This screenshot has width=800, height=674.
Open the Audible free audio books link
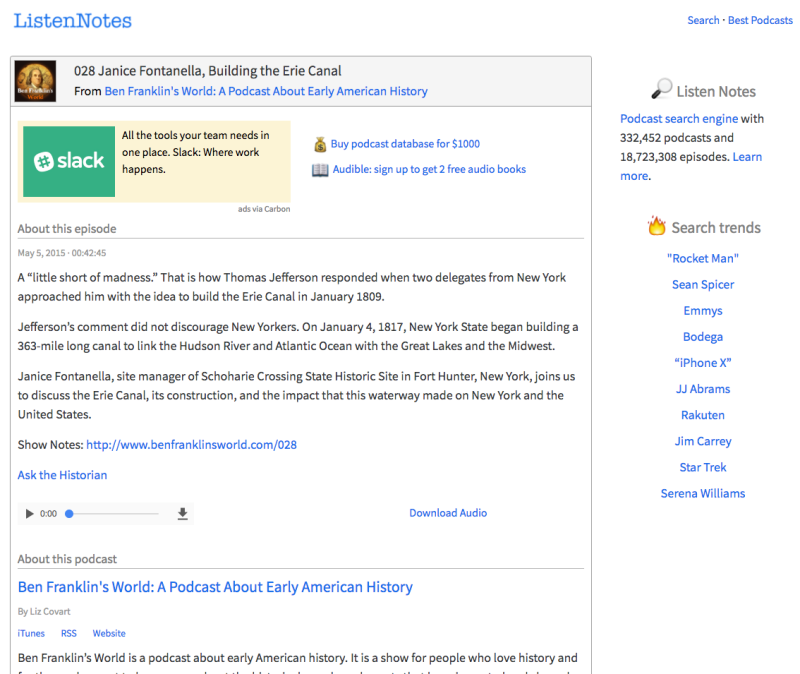click(429, 169)
